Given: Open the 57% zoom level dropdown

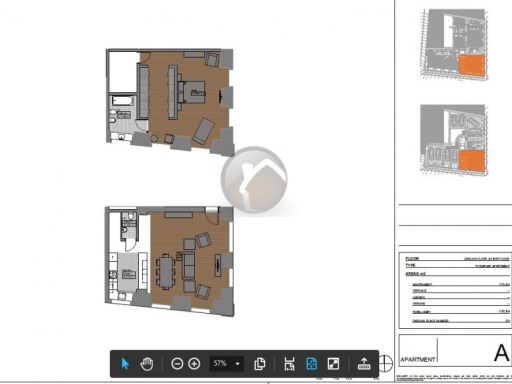Looking at the screenshot, I should [x=226, y=363].
